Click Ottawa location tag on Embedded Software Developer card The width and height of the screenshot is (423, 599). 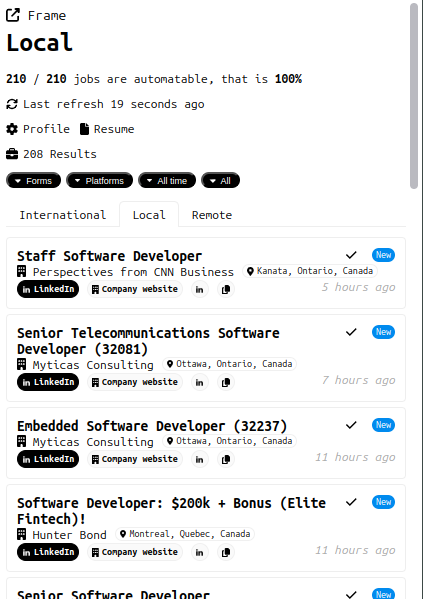(230, 441)
